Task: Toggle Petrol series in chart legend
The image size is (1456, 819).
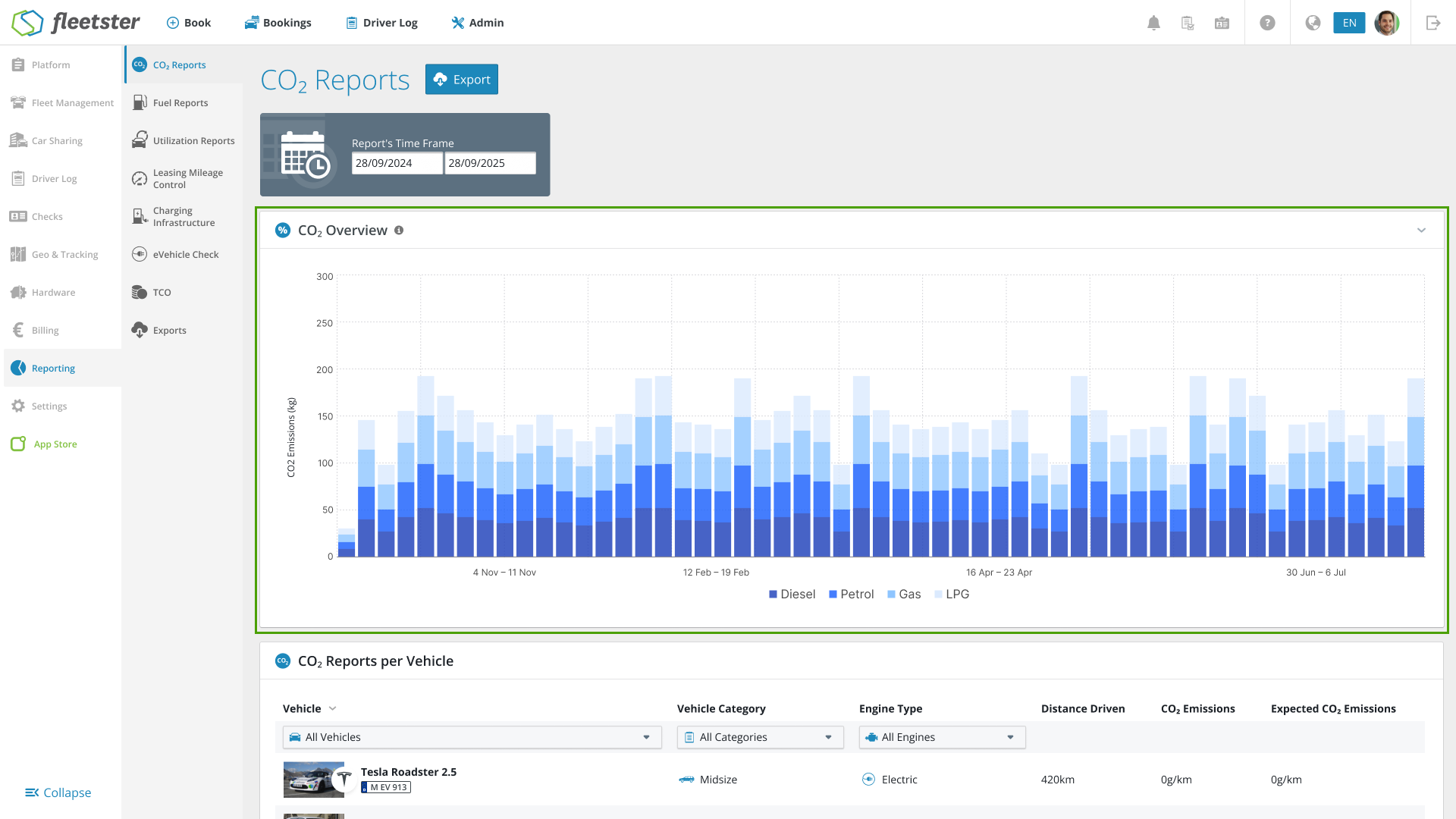Action: click(856, 595)
